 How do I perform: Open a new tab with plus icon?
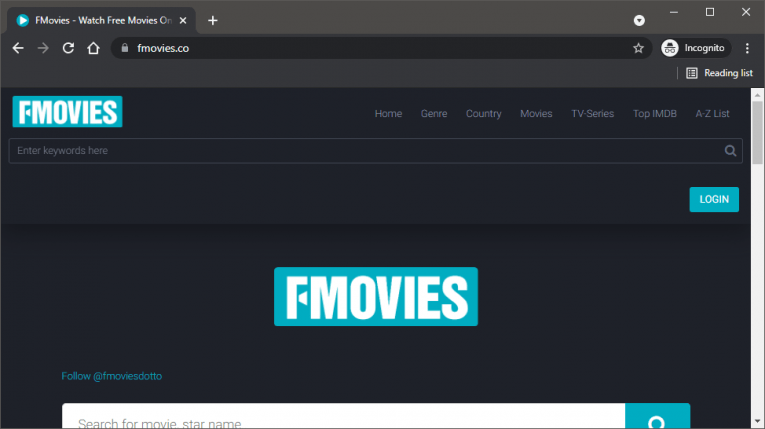point(212,20)
